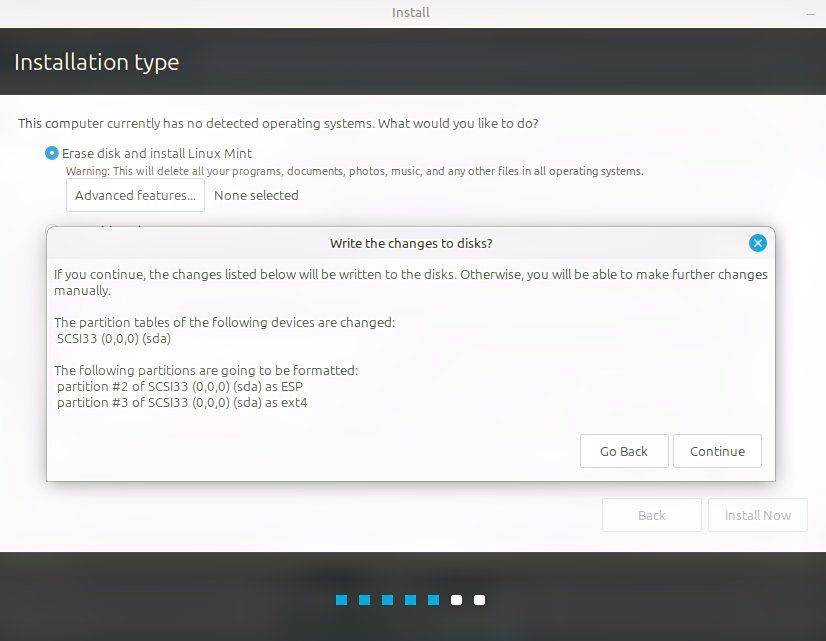The height and width of the screenshot is (641, 826).
Task: Click the "Back" button on main window
Action: [x=651, y=515]
